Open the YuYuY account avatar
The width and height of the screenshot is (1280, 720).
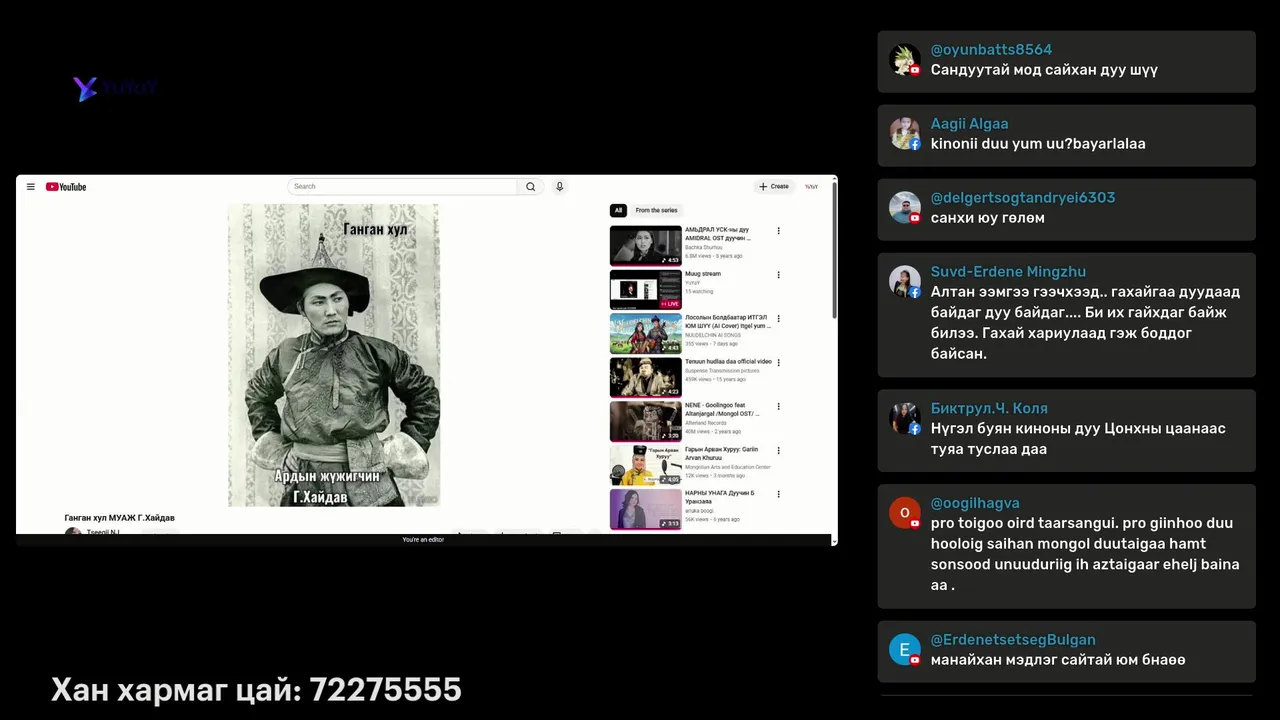pyautogui.click(x=811, y=187)
